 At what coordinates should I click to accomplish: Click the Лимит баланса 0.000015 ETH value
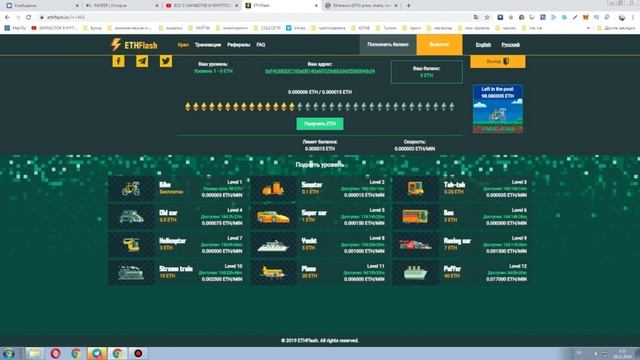coord(320,149)
